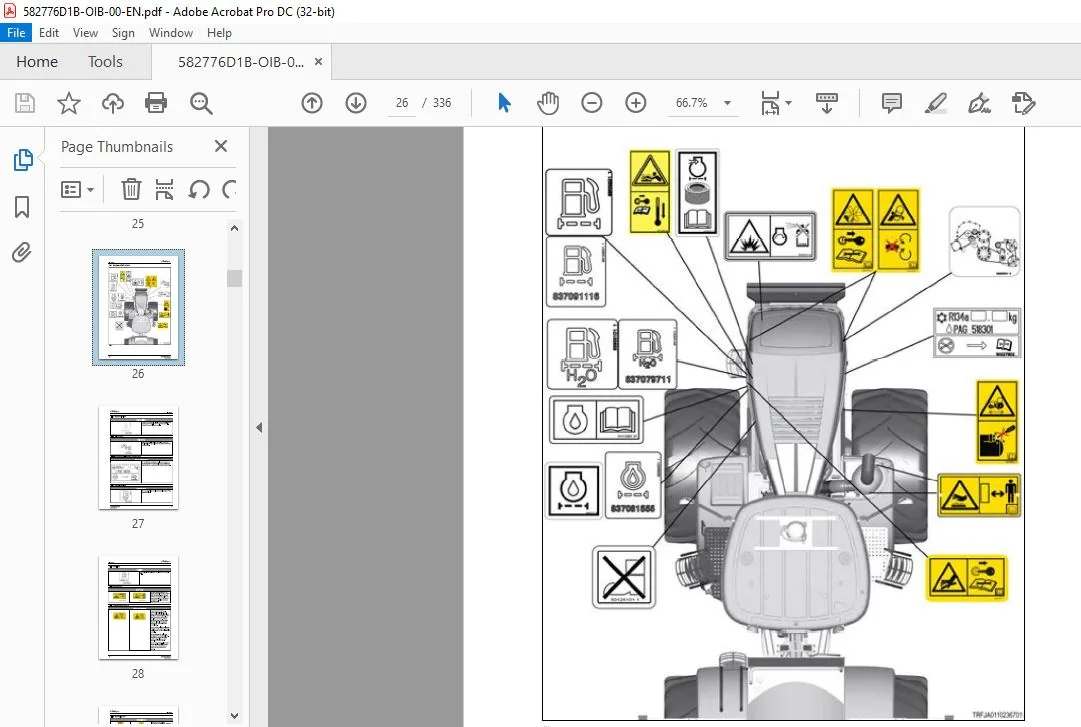Add document to starred favorites
The image size is (1081, 727).
click(x=68, y=103)
